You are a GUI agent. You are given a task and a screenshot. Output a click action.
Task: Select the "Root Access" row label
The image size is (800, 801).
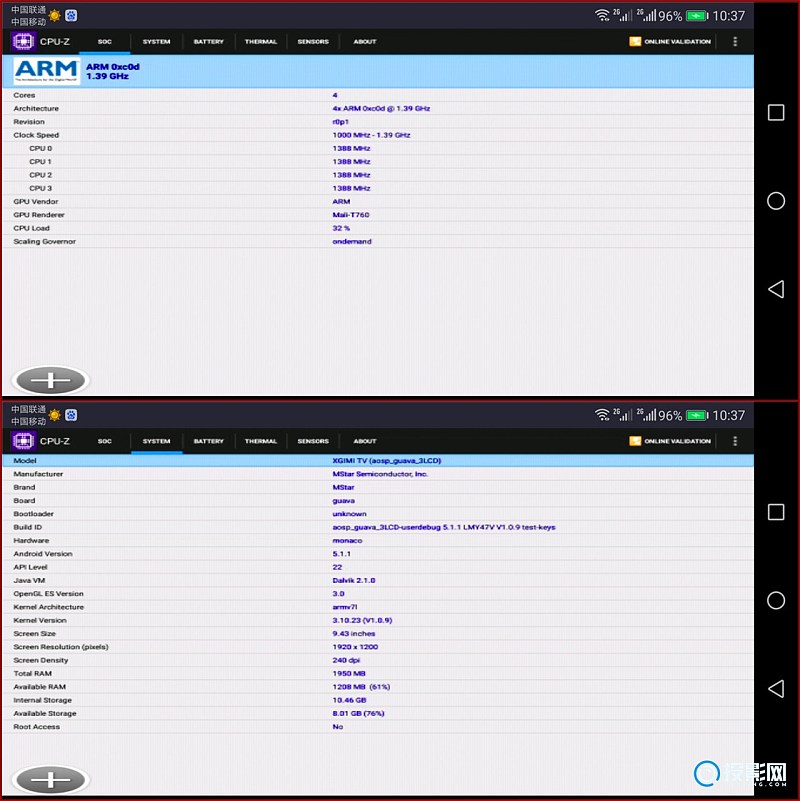click(36, 726)
